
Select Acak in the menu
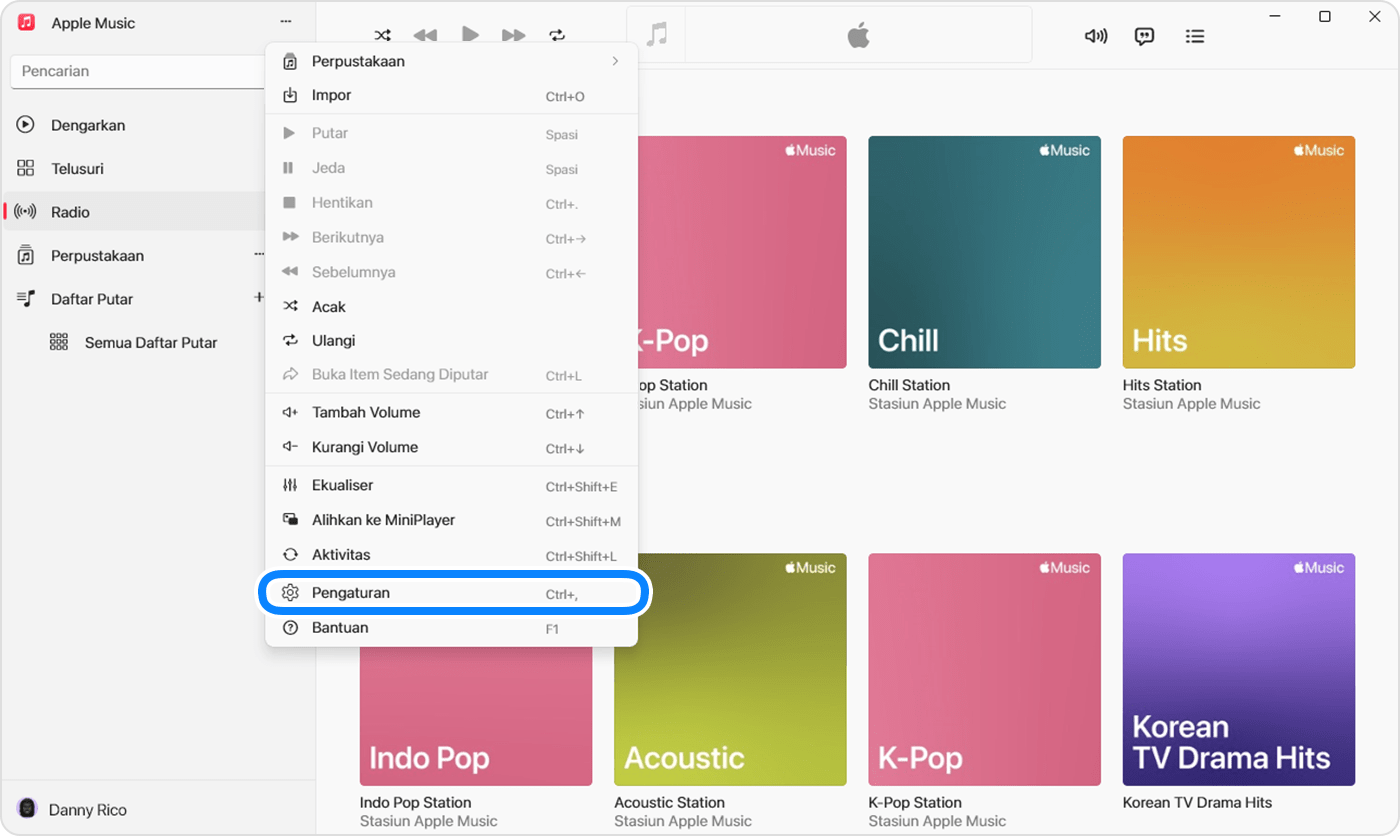coord(451,306)
